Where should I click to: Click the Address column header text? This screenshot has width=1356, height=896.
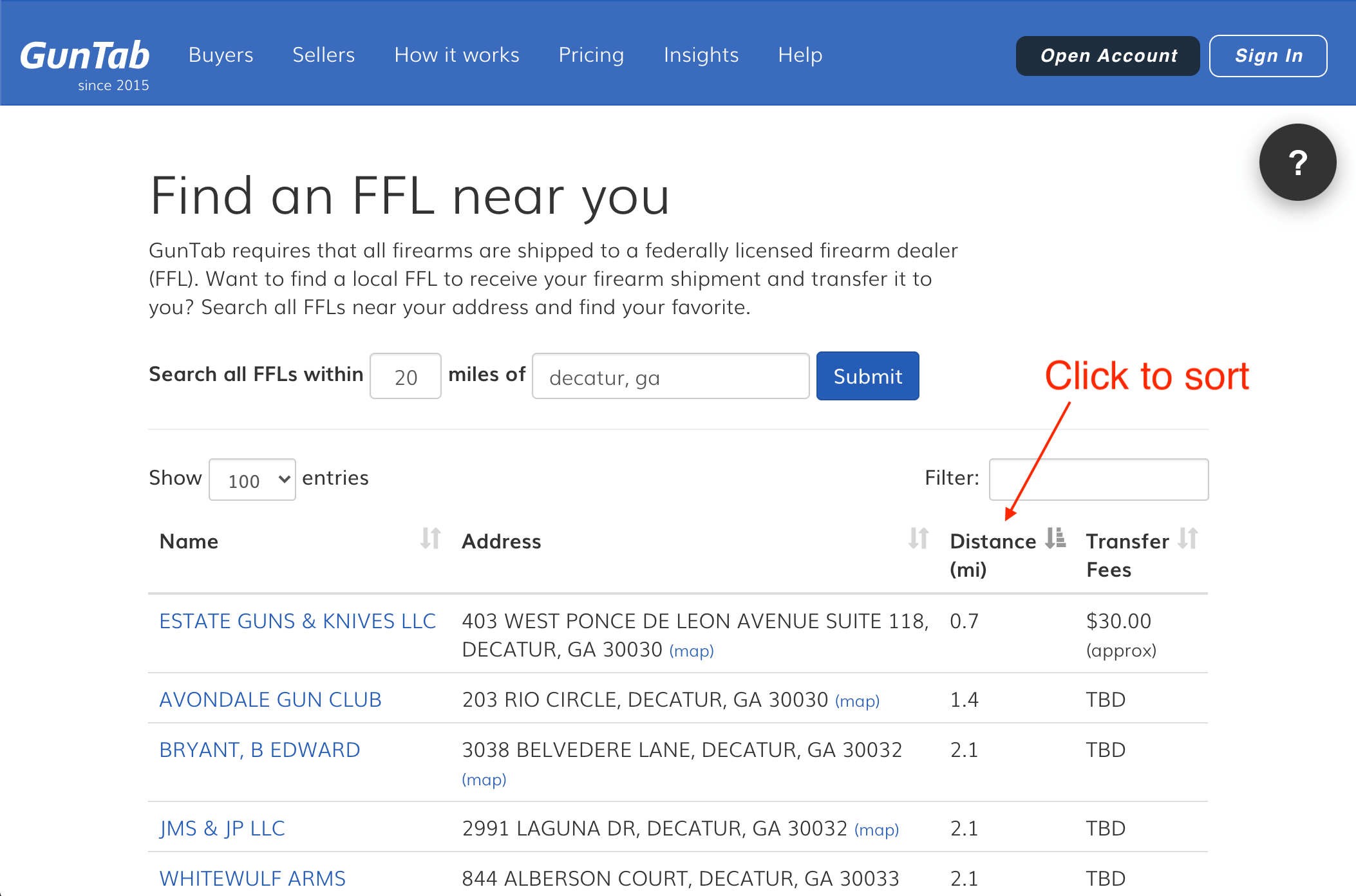(x=502, y=541)
